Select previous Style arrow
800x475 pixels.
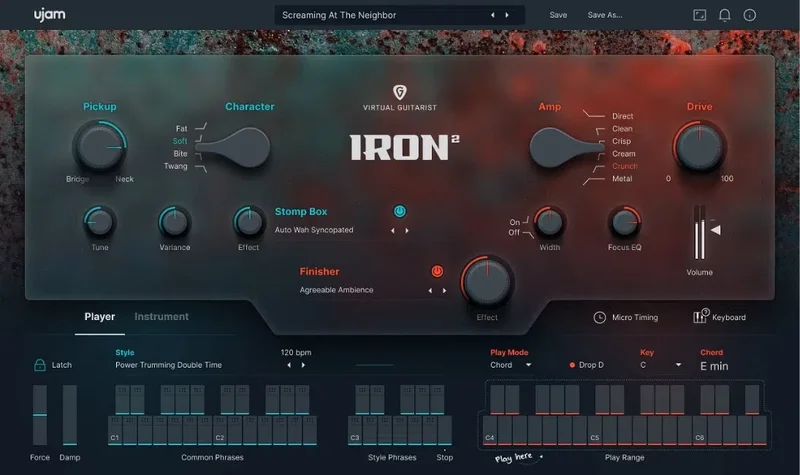click(289, 365)
